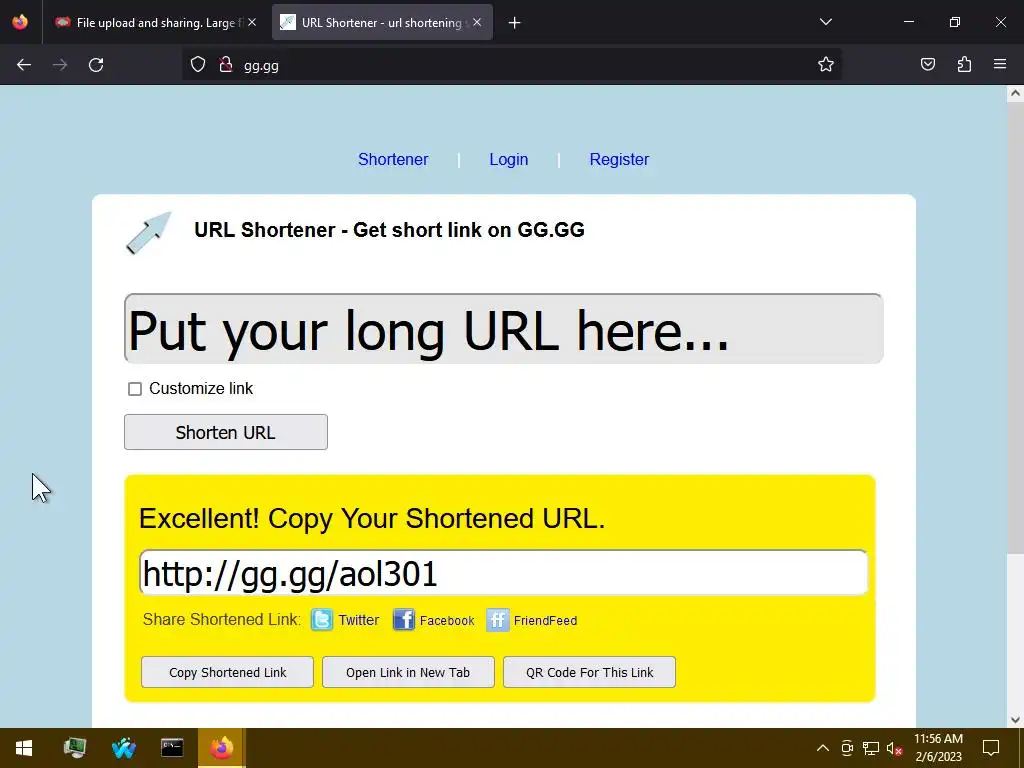Focus the 'Put your long URL here...' field

coord(504,328)
